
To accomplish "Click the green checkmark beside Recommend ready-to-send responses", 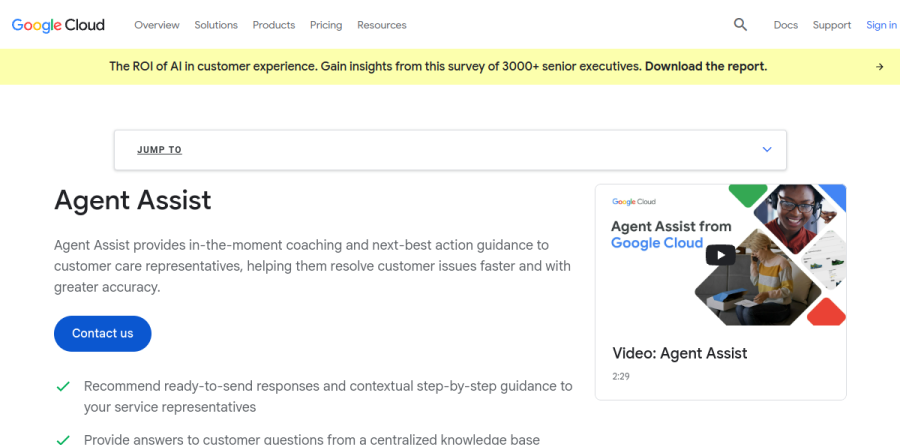I will [x=63, y=386].
